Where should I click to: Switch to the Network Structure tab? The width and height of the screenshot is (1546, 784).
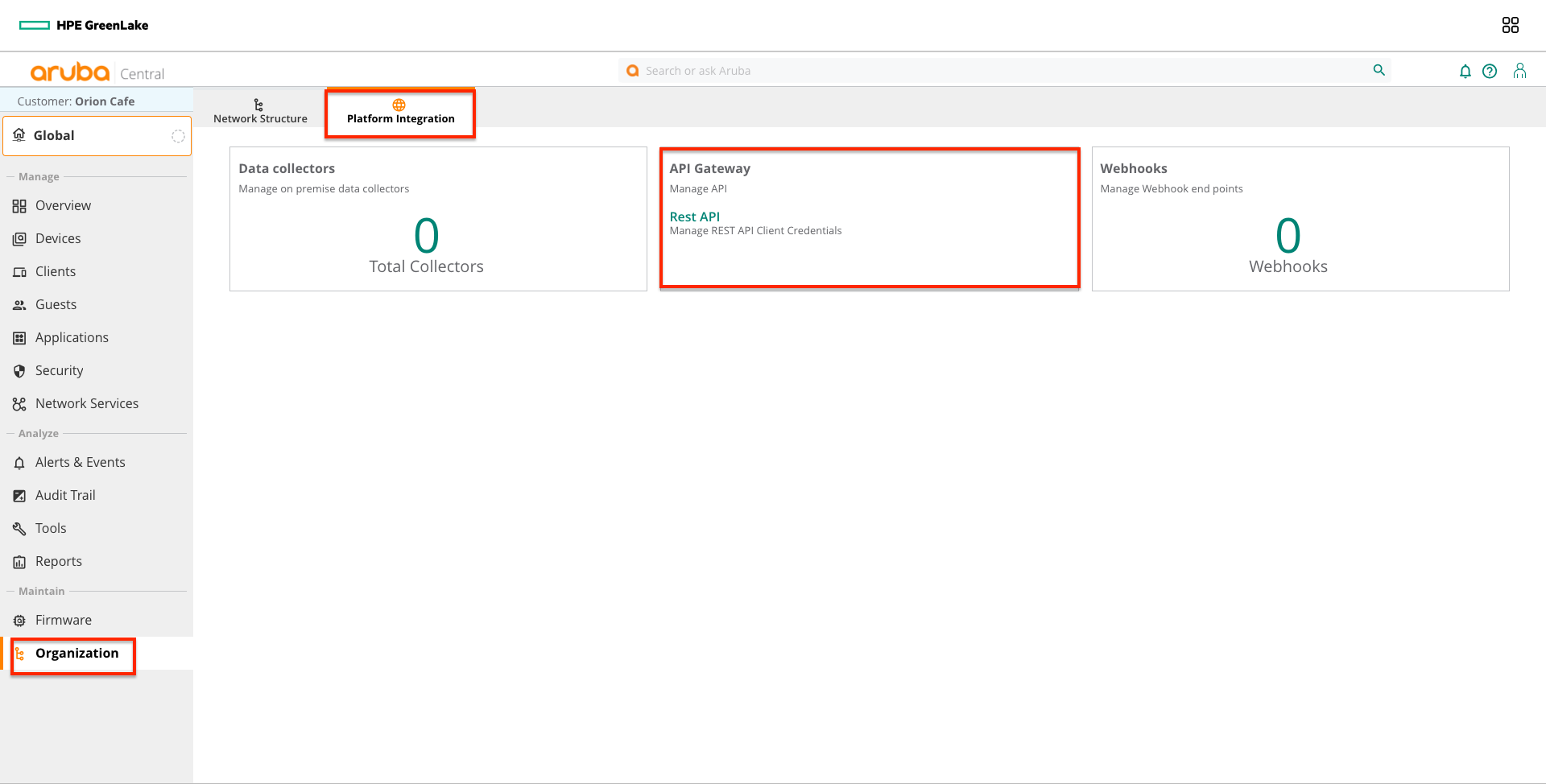(x=260, y=112)
